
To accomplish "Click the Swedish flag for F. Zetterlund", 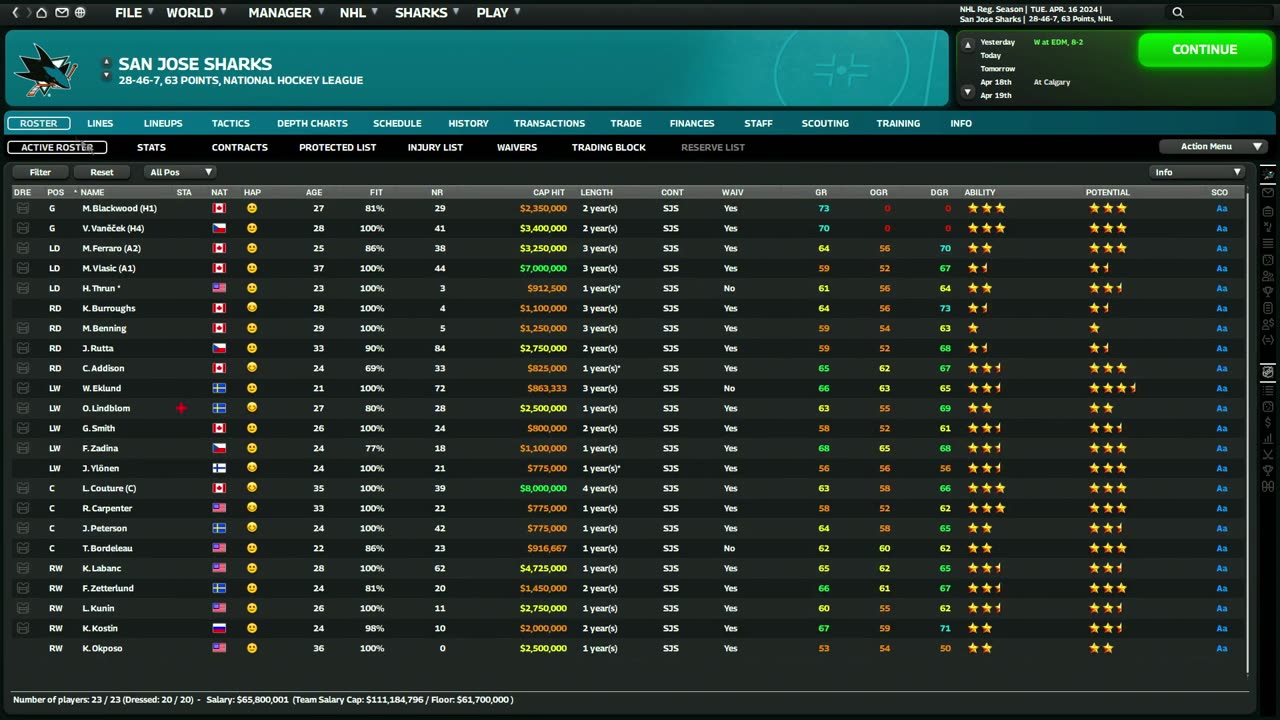I will (219, 588).
